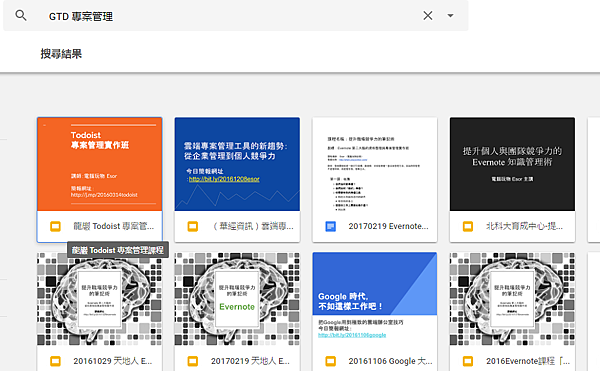
Task: Click Slides icon beside 2016Evernote課程 name
Action: (468, 361)
